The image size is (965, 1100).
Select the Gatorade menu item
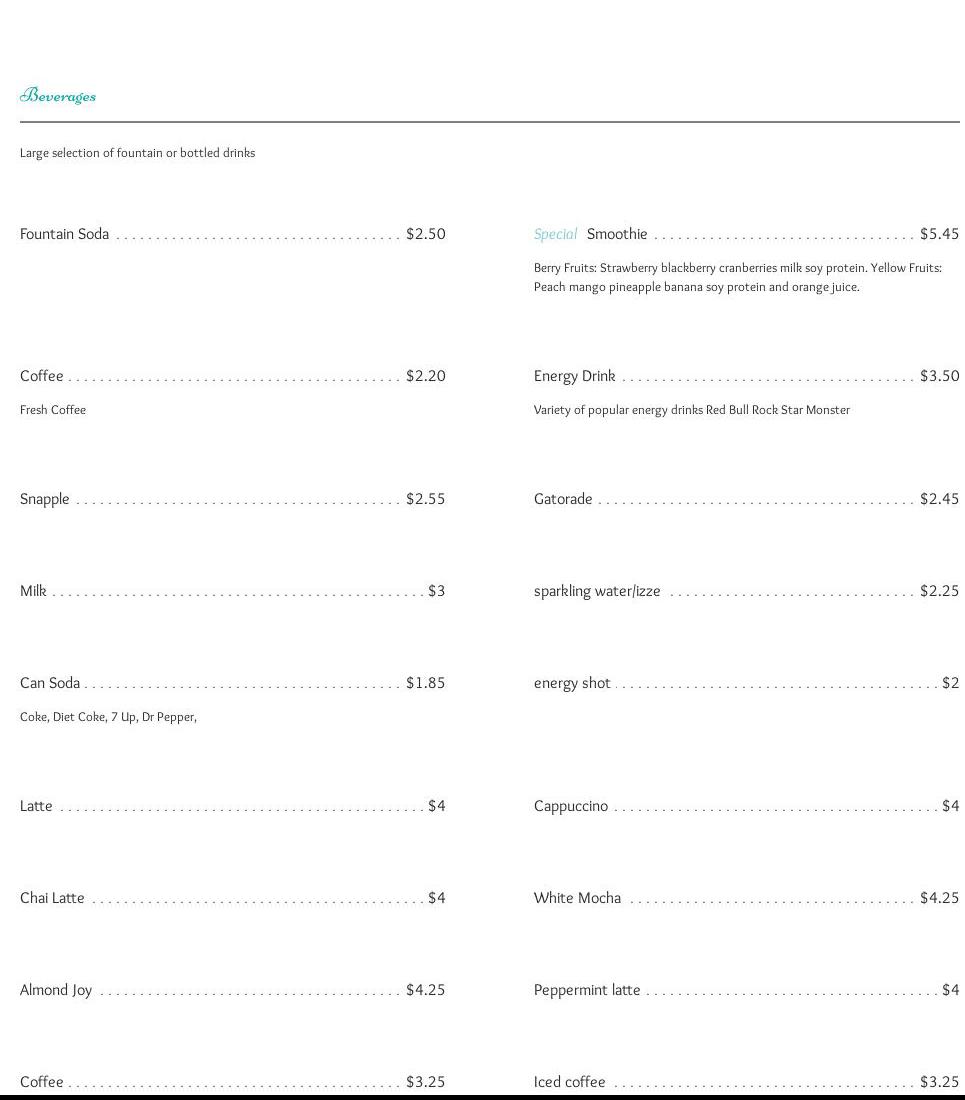(x=563, y=499)
